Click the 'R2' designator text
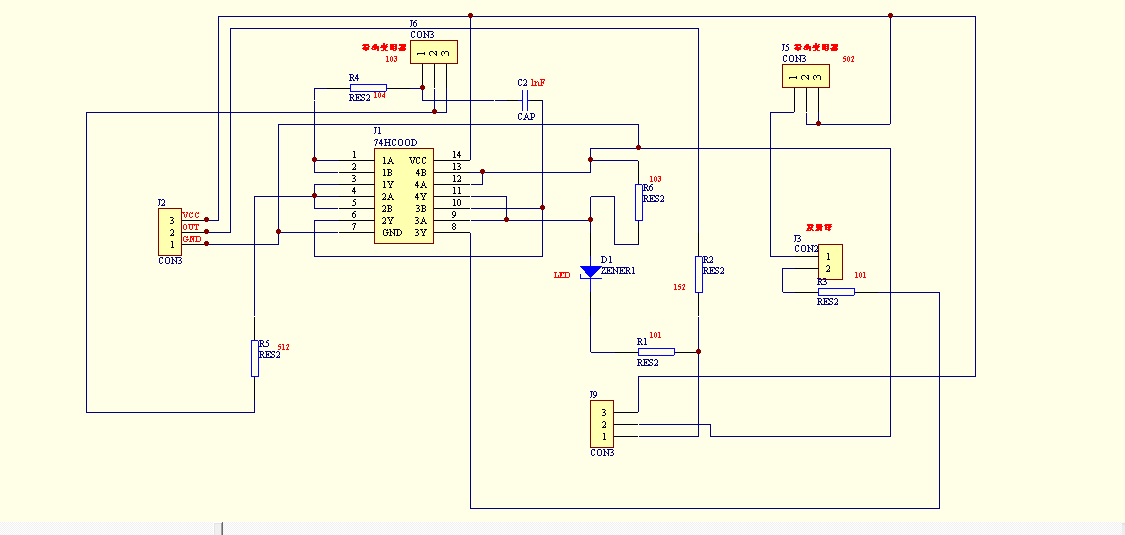This screenshot has width=1125, height=535. pos(708,259)
